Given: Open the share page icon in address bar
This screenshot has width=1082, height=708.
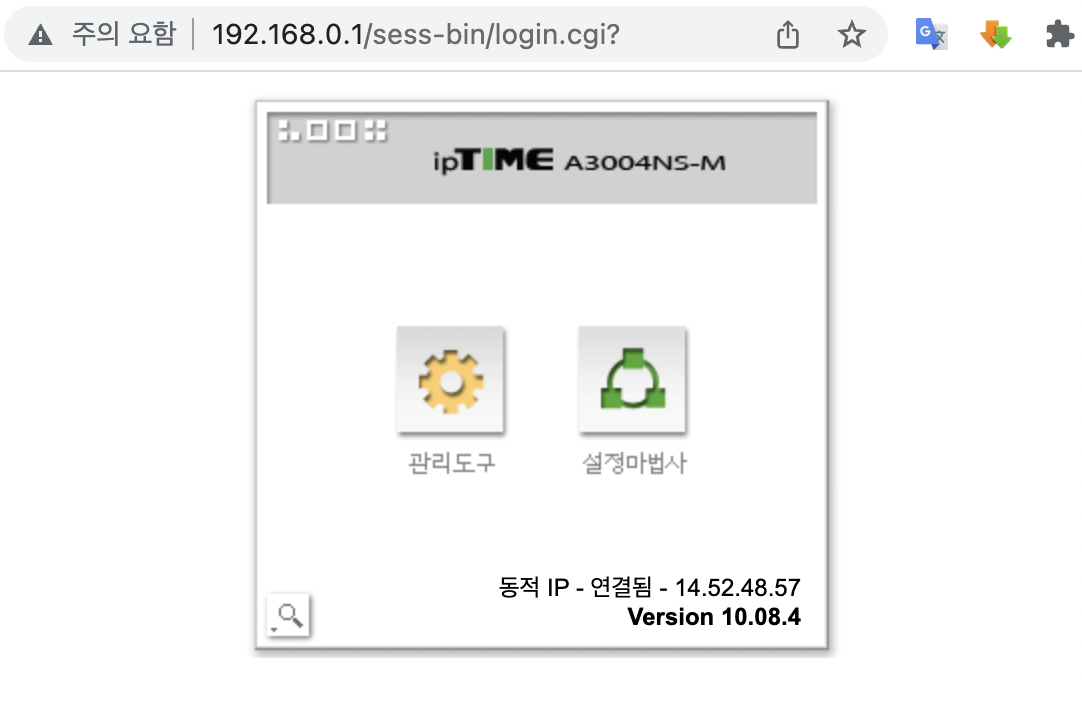Looking at the screenshot, I should [788, 35].
